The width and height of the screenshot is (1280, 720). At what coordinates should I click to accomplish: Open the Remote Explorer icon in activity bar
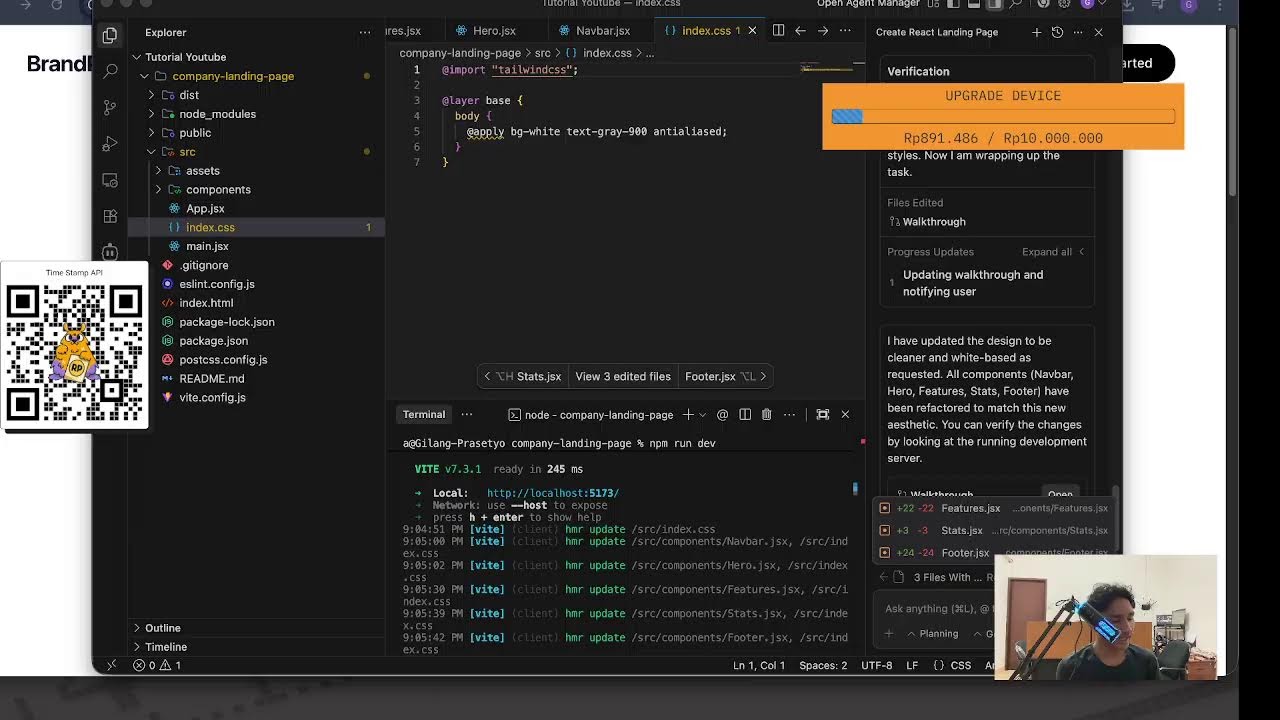click(110, 180)
